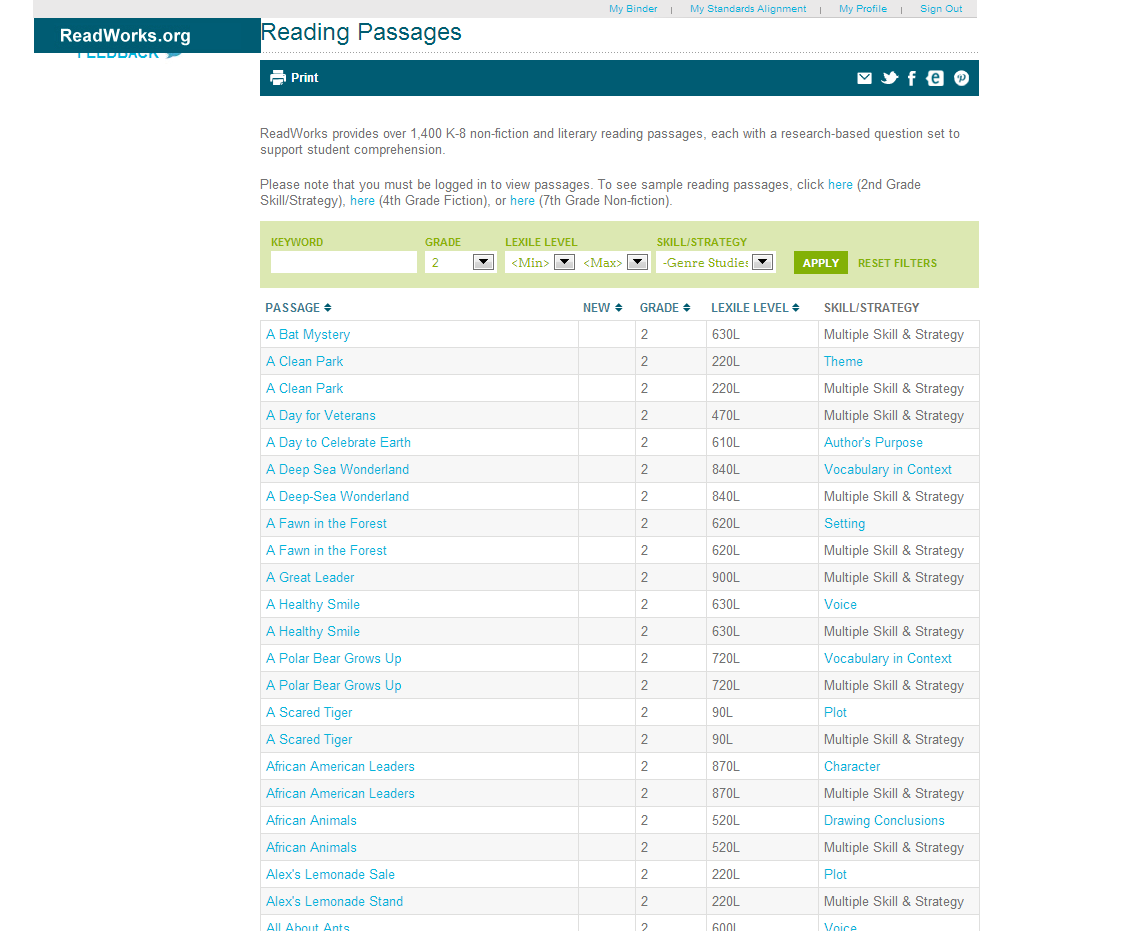1141x931 pixels.
Task: Share the passages on Twitter
Action: pyautogui.click(x=889, y=77)
